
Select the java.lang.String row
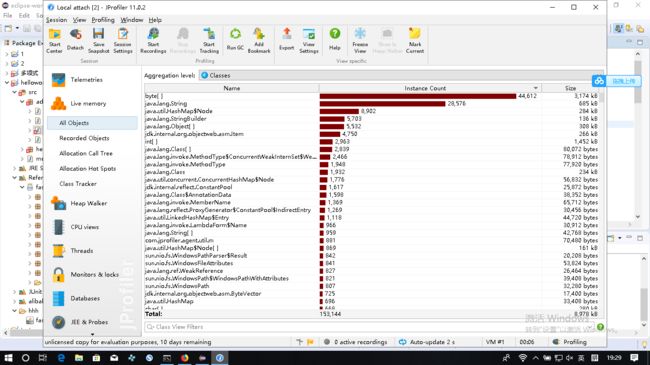click(x=372, y=104)
